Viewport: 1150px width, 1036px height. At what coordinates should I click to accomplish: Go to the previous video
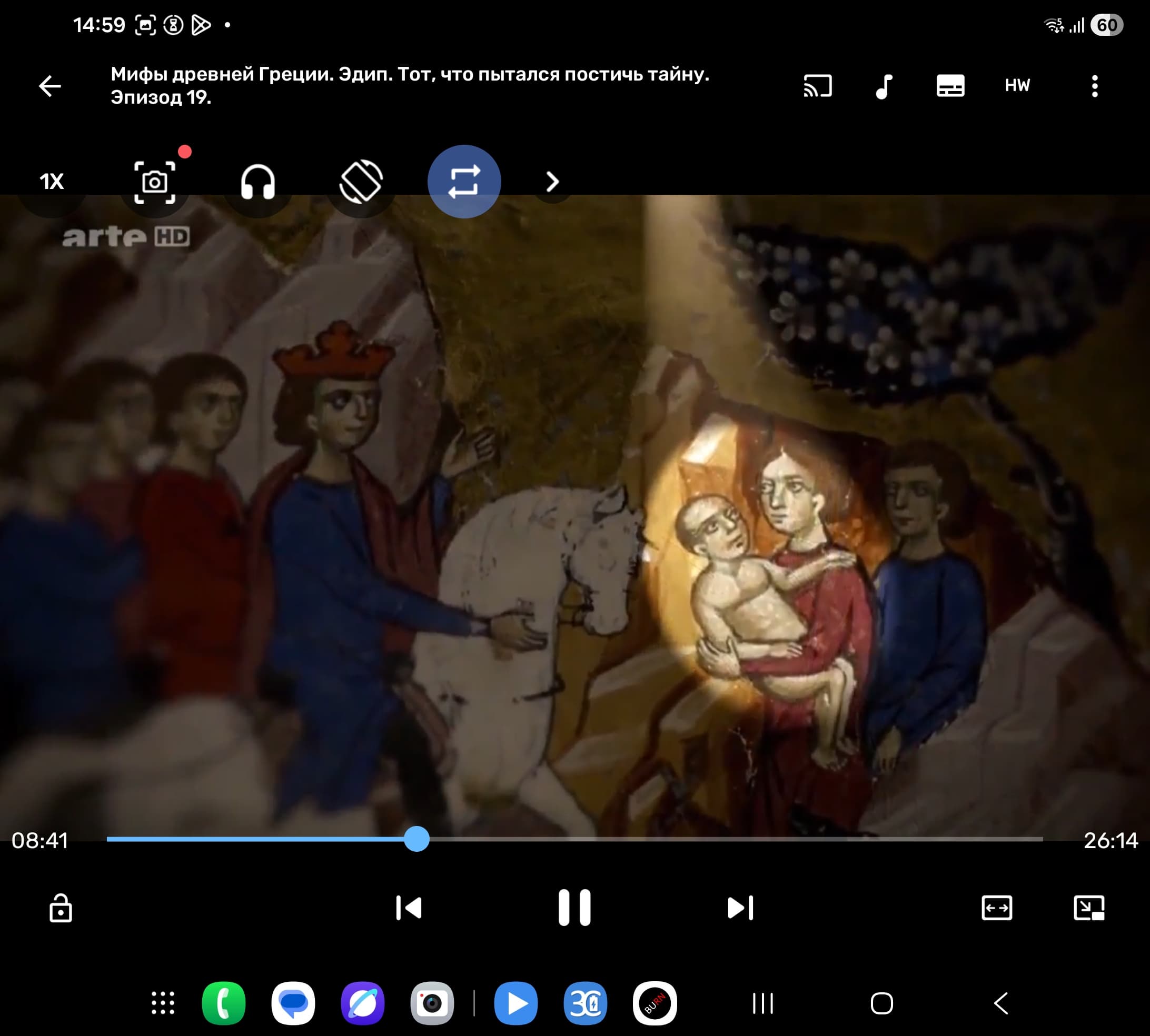(x=409, y=908)
